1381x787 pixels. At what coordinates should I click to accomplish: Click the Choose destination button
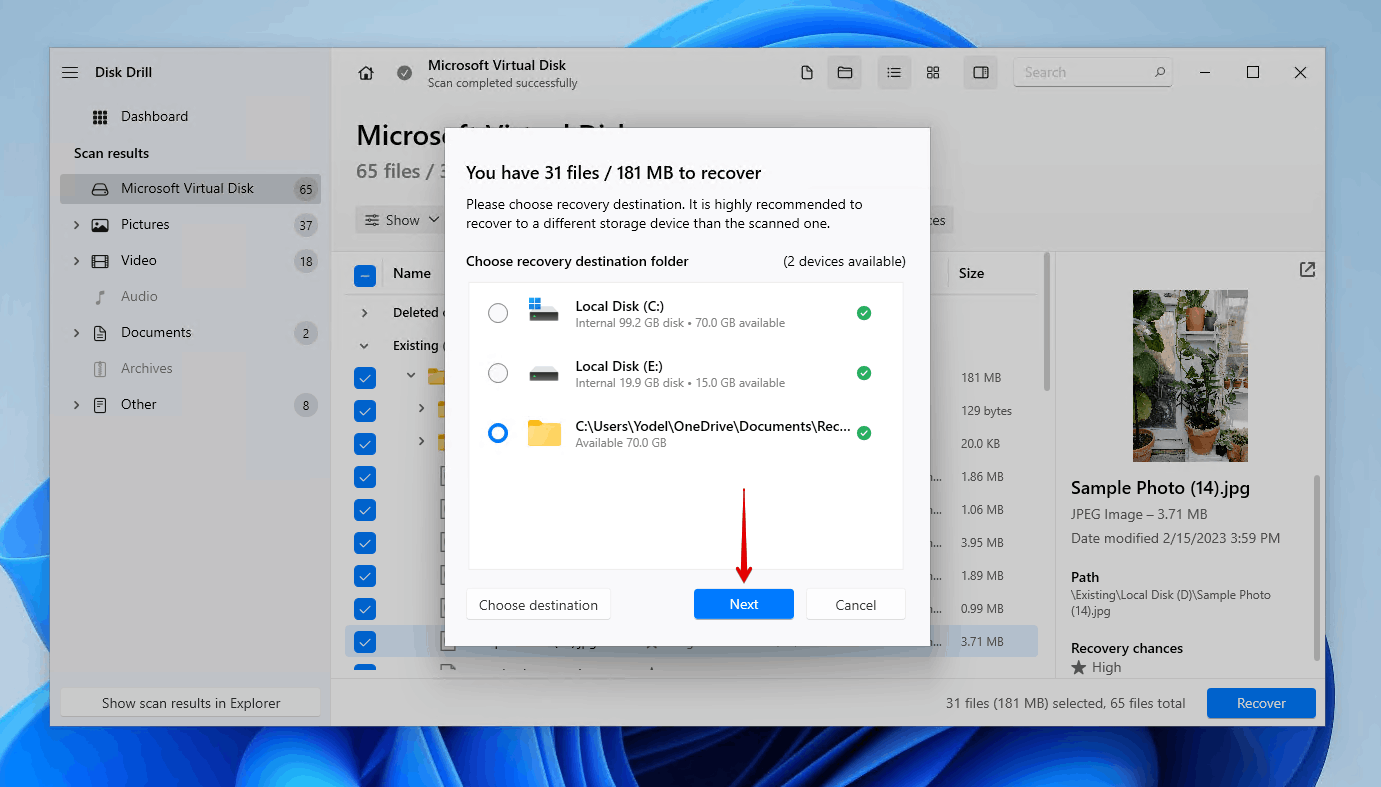[x=538, y=605]
